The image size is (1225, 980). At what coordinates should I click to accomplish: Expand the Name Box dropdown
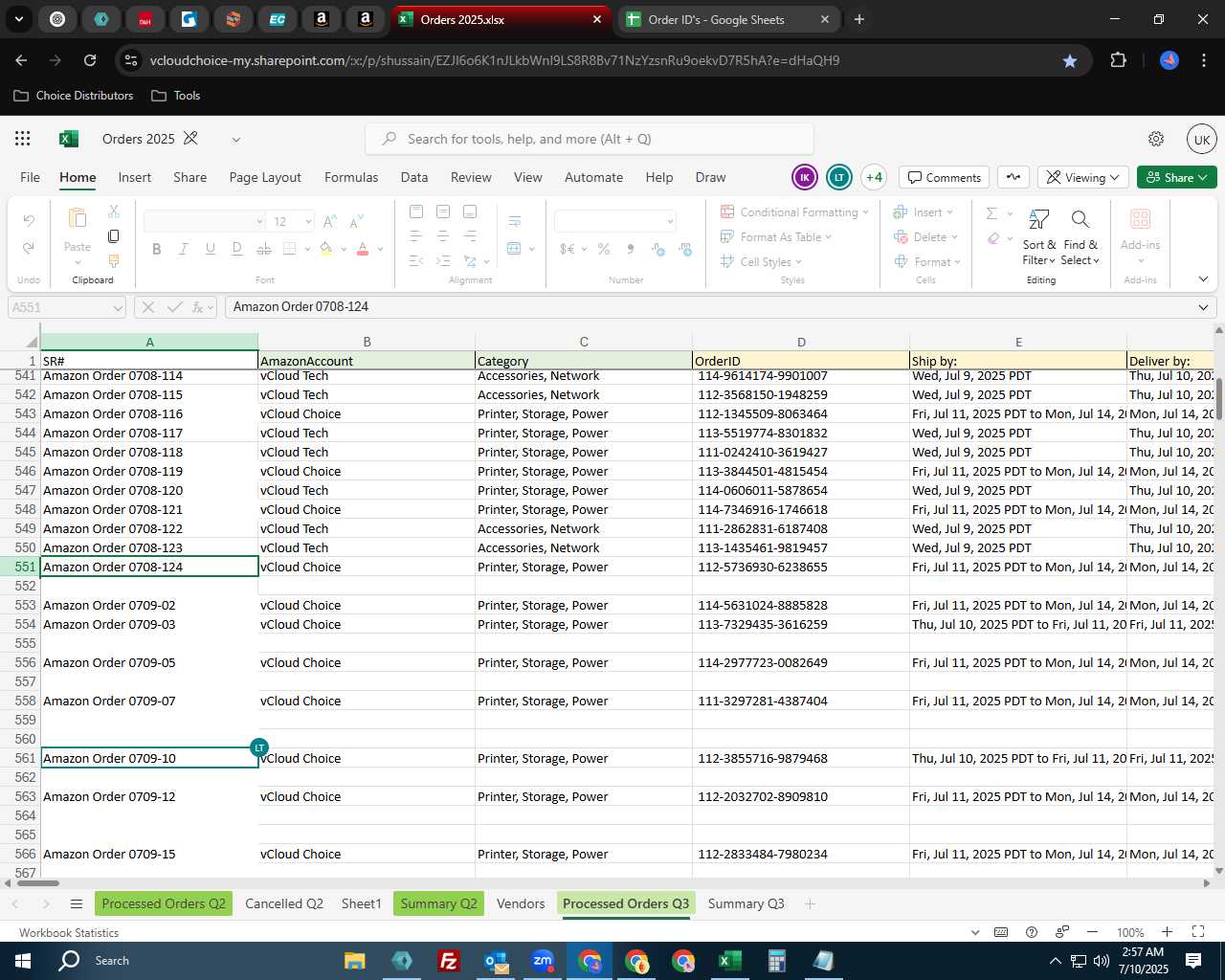click(x=118, y=307)
